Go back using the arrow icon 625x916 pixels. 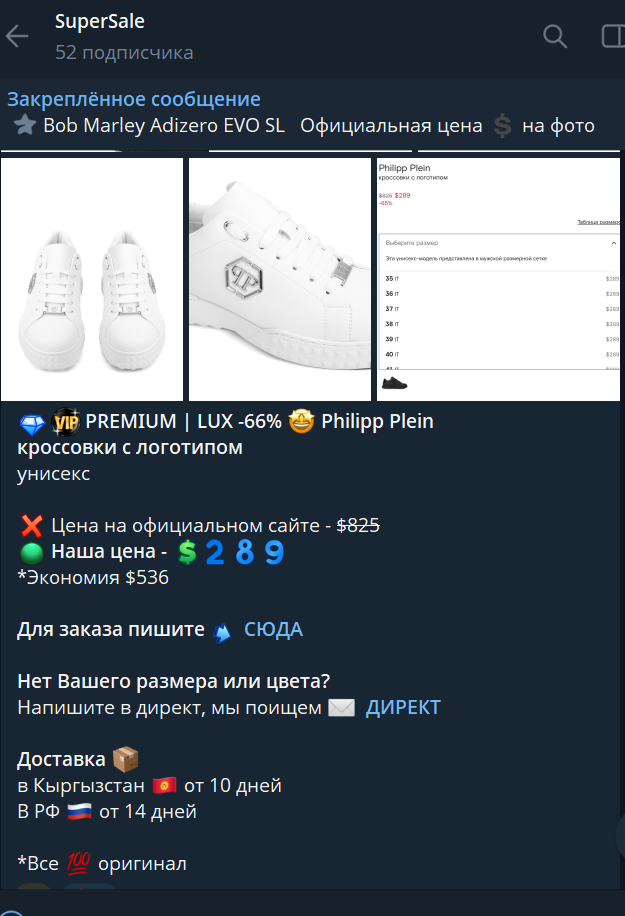tap(17, 36)
